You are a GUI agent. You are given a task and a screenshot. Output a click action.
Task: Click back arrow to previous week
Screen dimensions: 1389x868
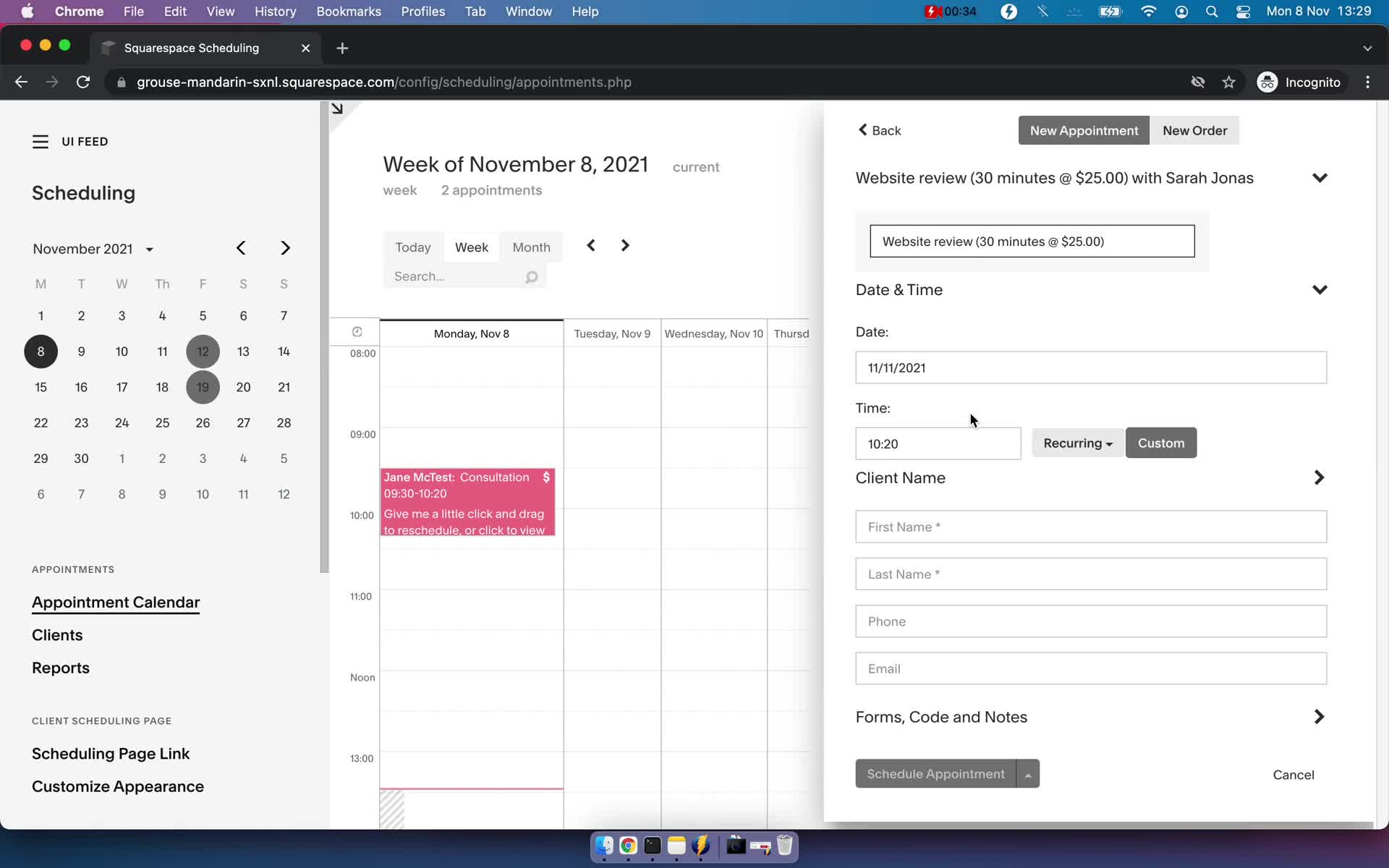pos(591,246)
